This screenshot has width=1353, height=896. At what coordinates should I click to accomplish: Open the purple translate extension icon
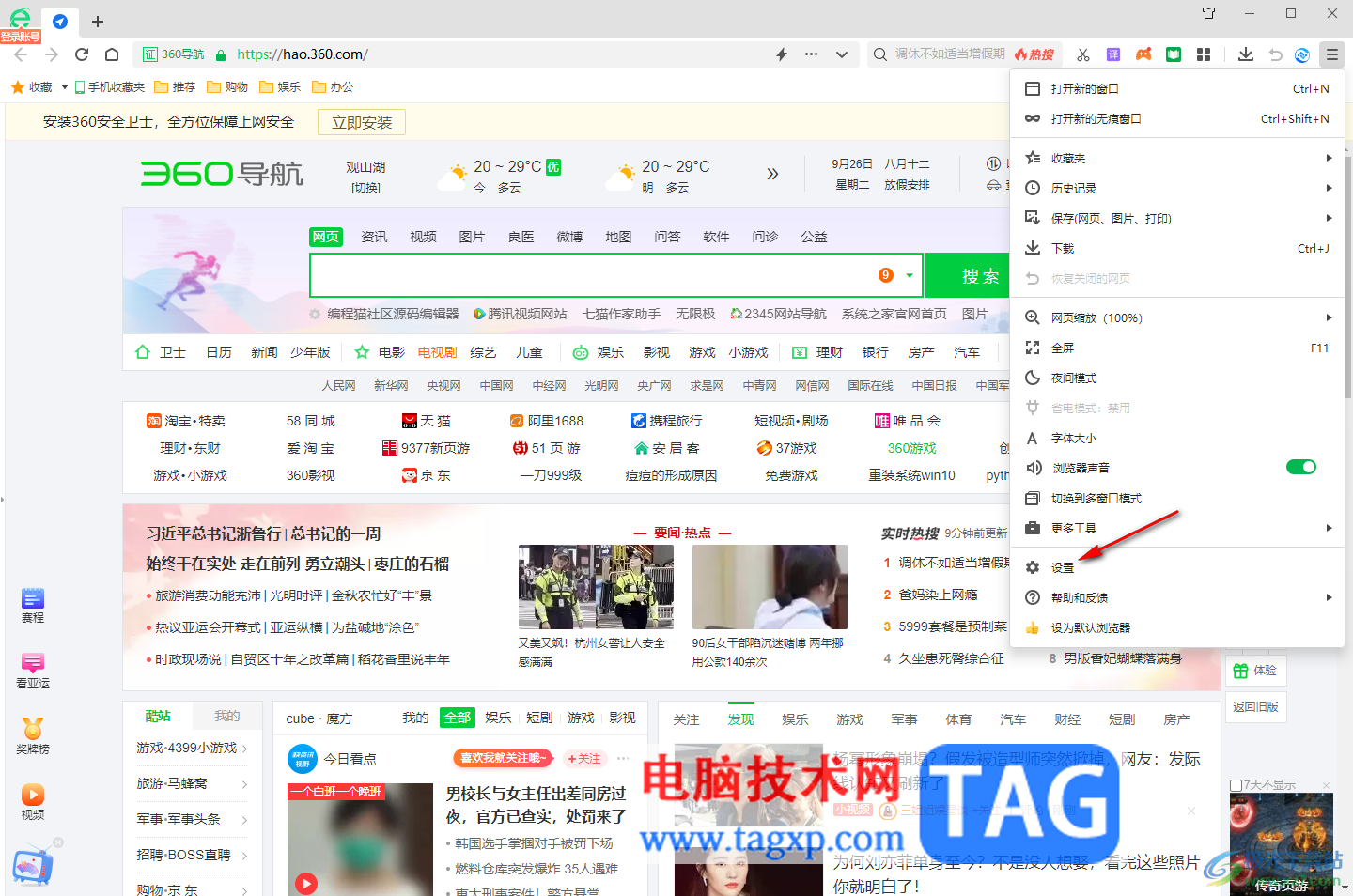tap(1113, 54)
